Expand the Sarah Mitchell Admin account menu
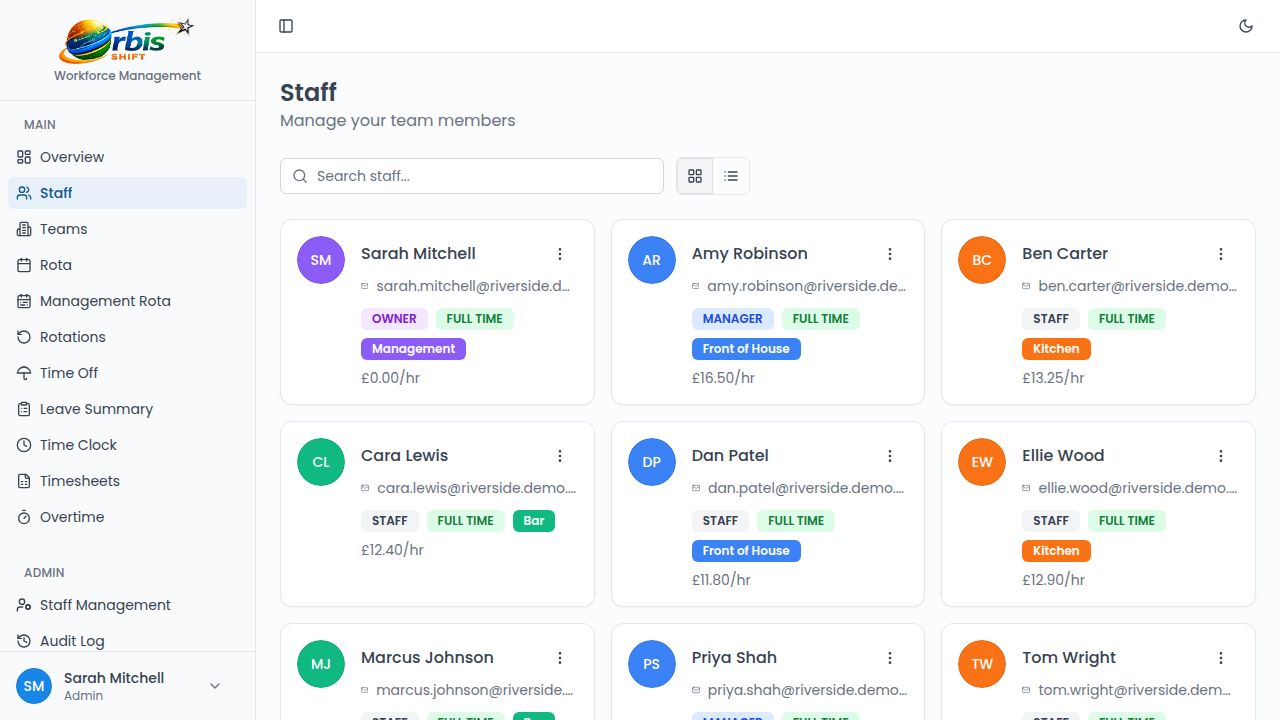1280x720 pixels. click(x=127, y=686)
